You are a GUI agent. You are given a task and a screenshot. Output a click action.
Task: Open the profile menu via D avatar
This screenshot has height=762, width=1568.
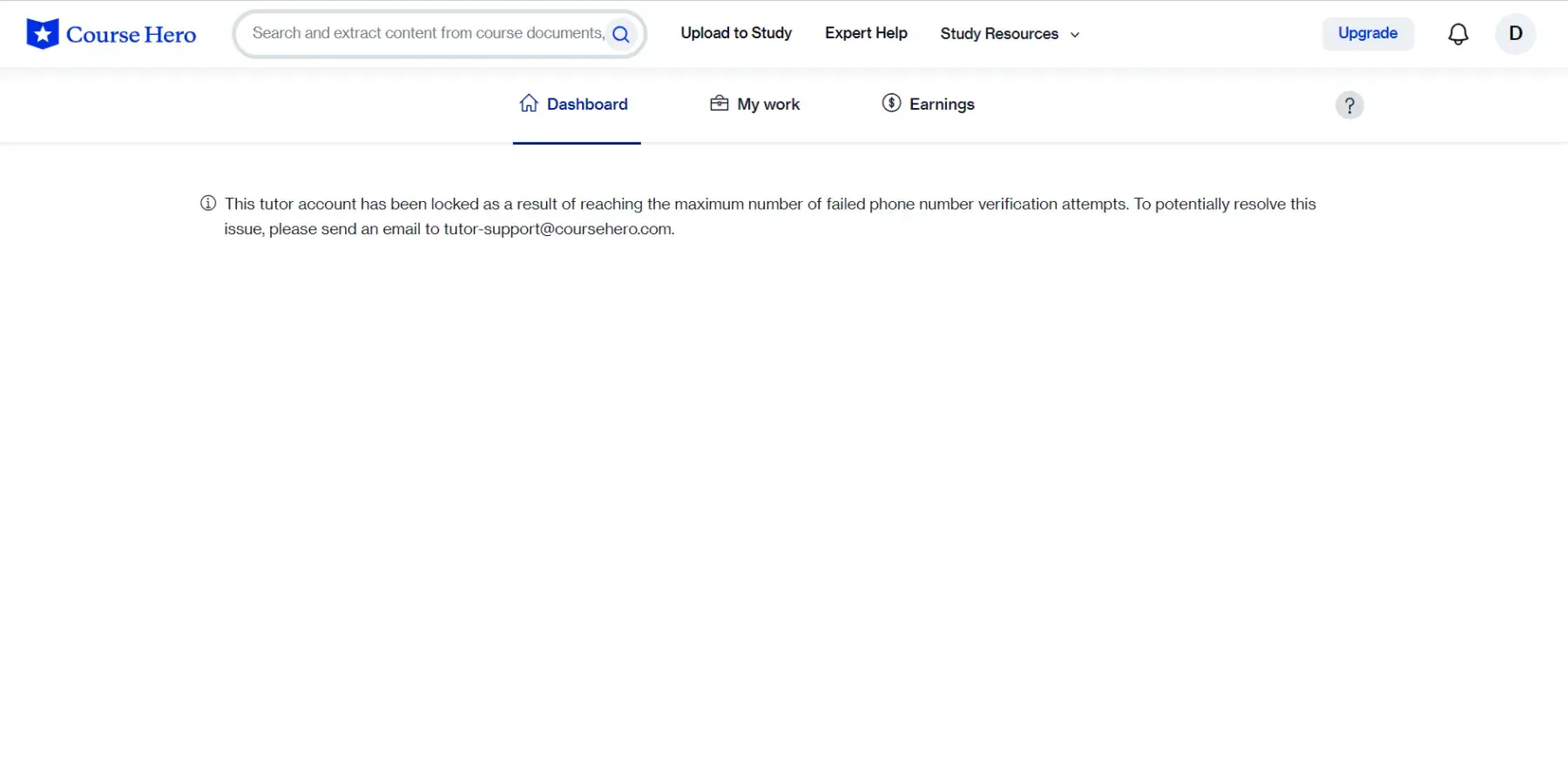(x=1515, y=34)
